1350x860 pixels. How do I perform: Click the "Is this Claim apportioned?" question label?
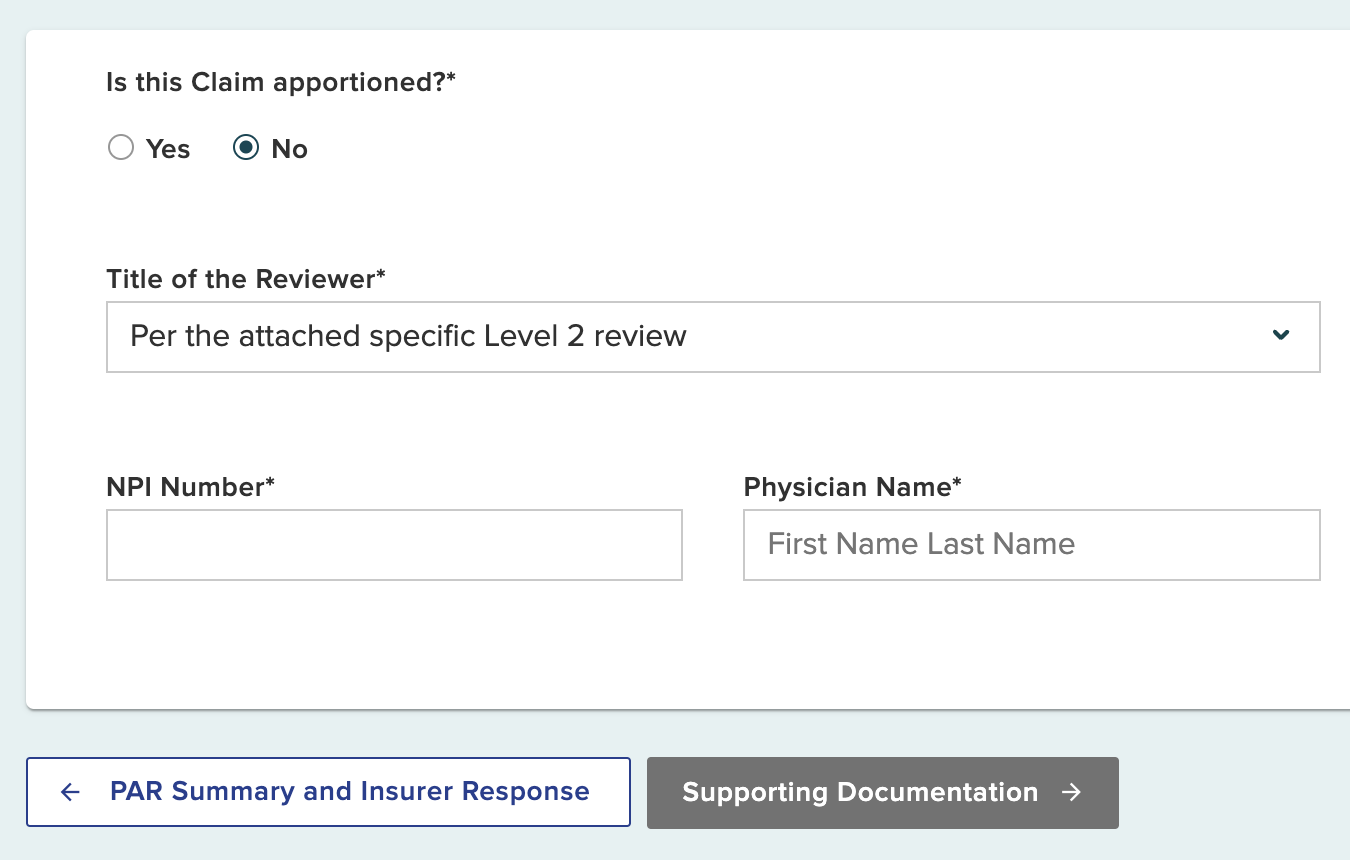click(280, 82)
